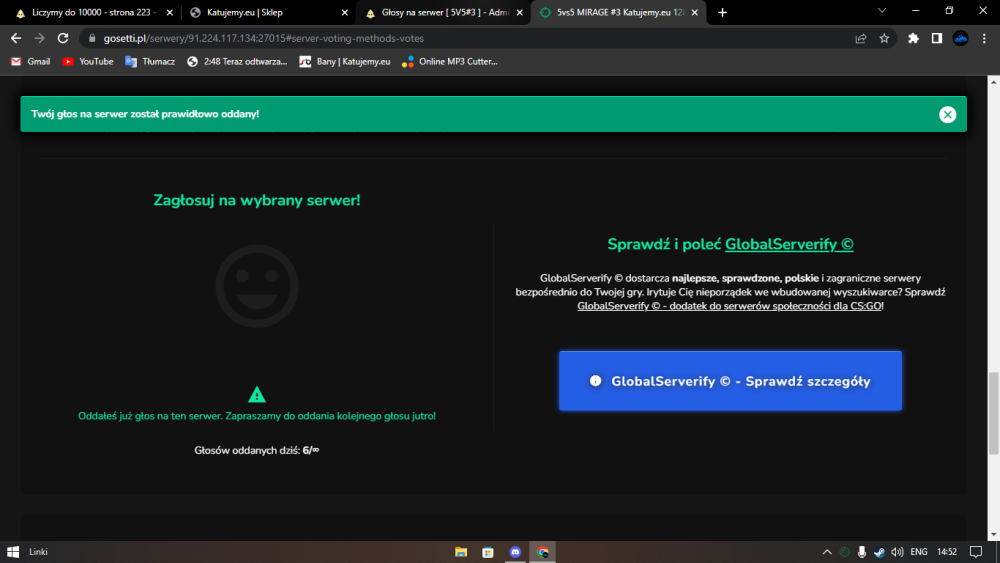The image size is (1000, 563).
Task: Open the Linki taskbar toolbar
Action: [x=38, y=552]
